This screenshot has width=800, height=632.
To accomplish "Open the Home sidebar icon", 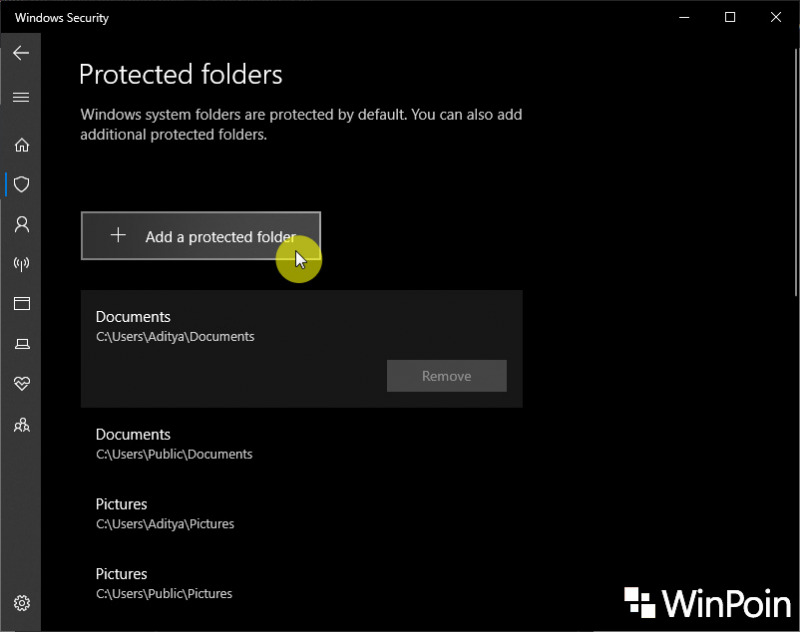I will click(21, 145).
